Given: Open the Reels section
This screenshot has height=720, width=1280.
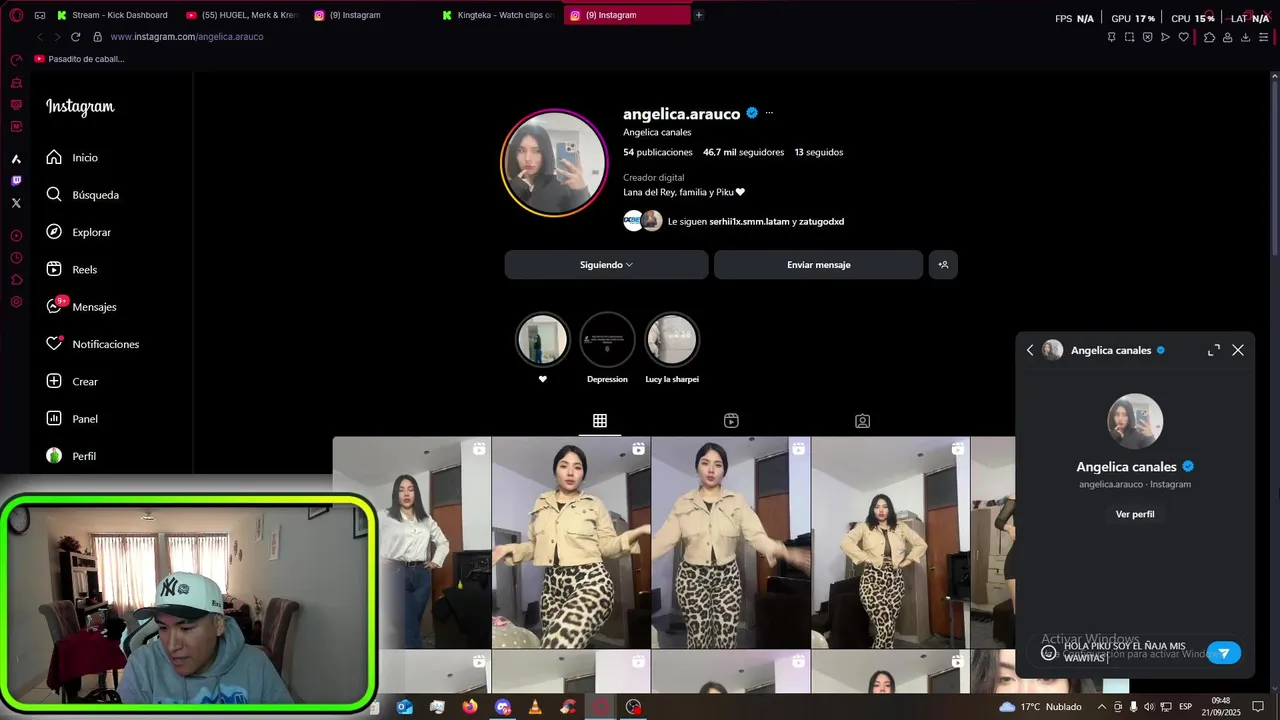Looking at the screenshot, I should point(71,270).
